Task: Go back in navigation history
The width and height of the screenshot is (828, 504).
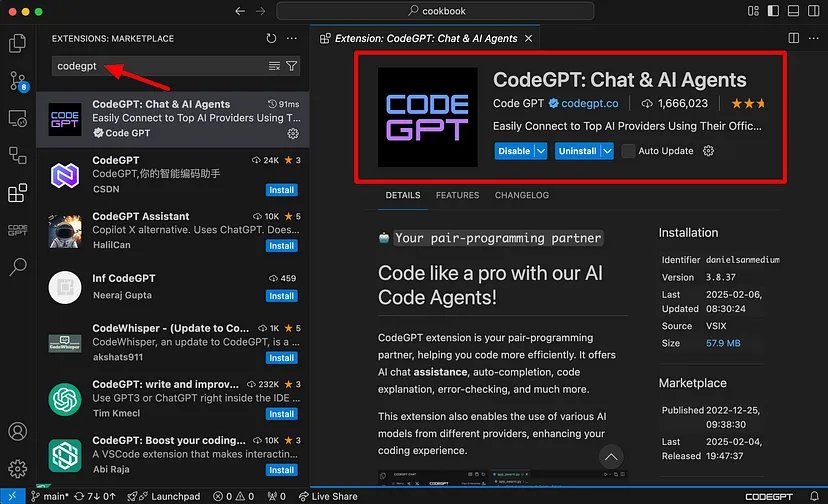Action: pos(240,11)
